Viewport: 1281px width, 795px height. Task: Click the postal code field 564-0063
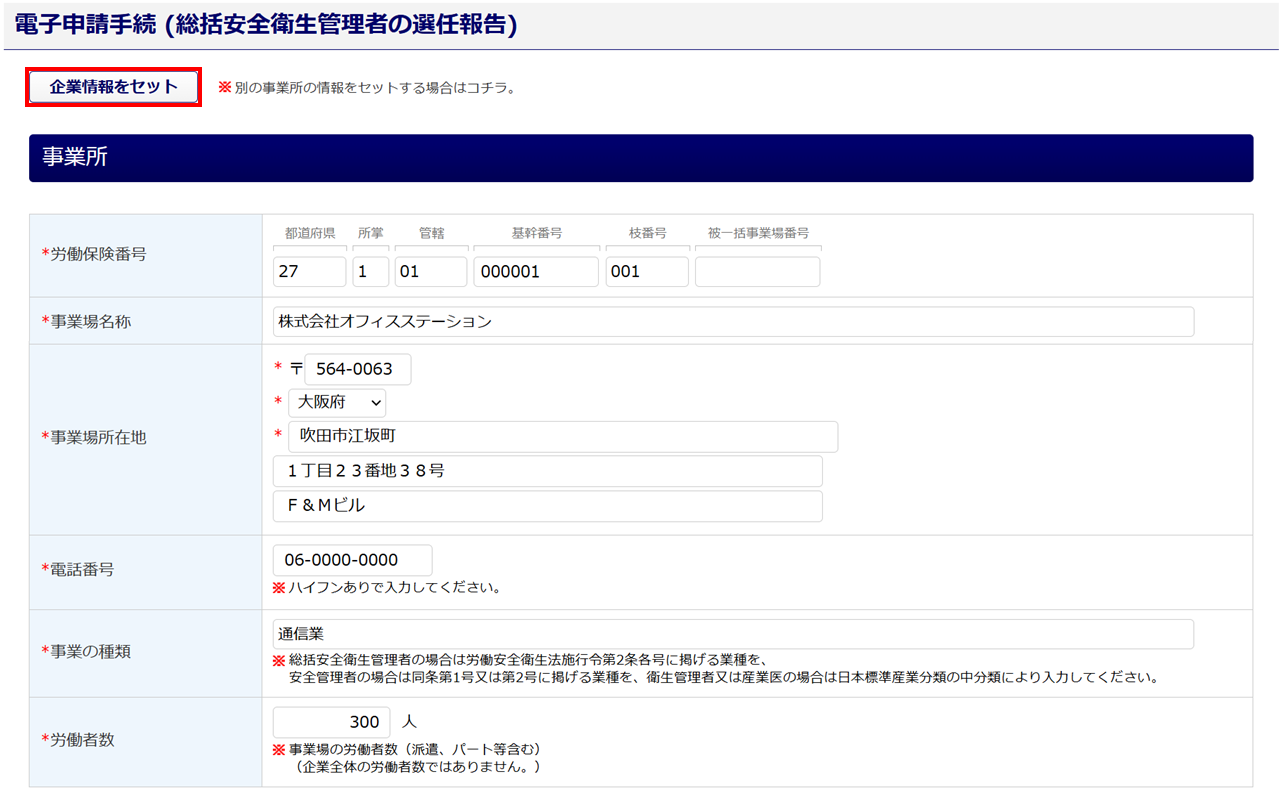click(x=357, y=369)
